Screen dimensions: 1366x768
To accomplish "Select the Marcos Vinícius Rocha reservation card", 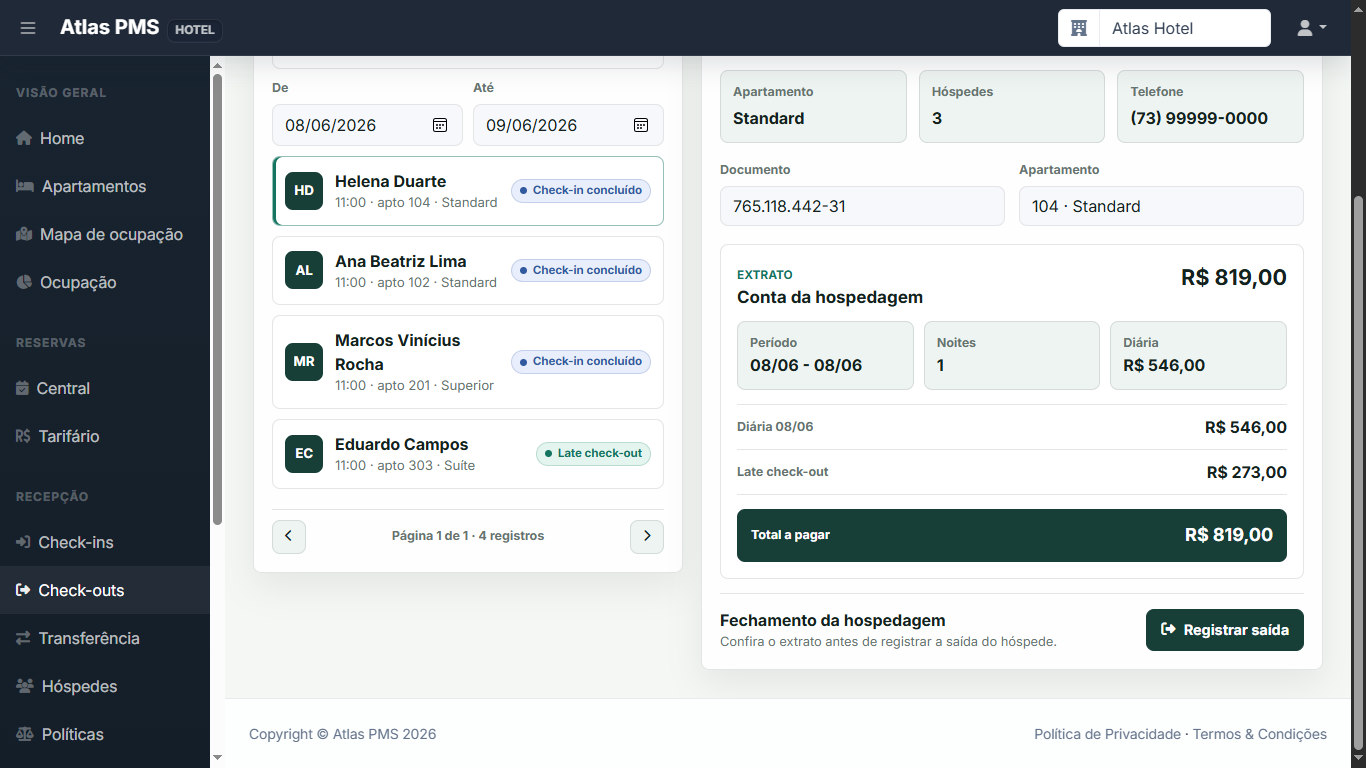I will (x=468, y=362).
